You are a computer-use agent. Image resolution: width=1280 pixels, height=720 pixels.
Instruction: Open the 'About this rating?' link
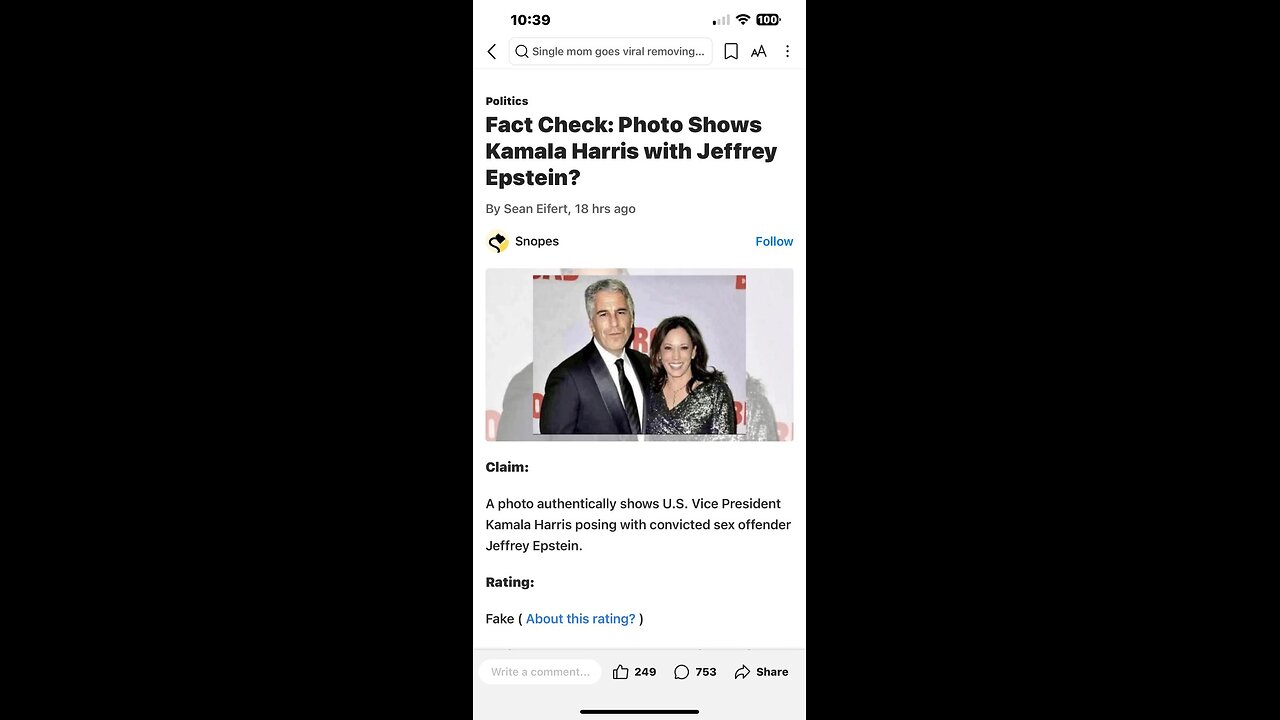click(581, 619)
